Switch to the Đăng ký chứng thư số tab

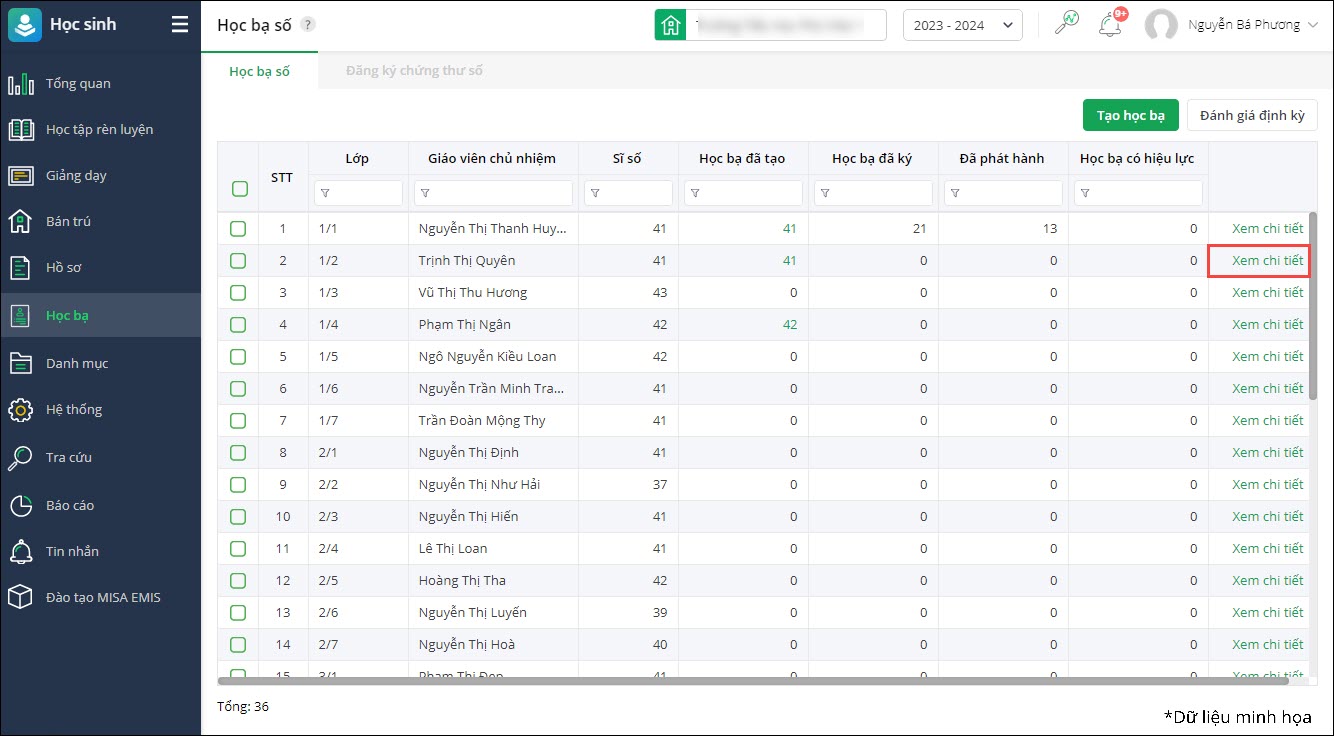(414, 71)
